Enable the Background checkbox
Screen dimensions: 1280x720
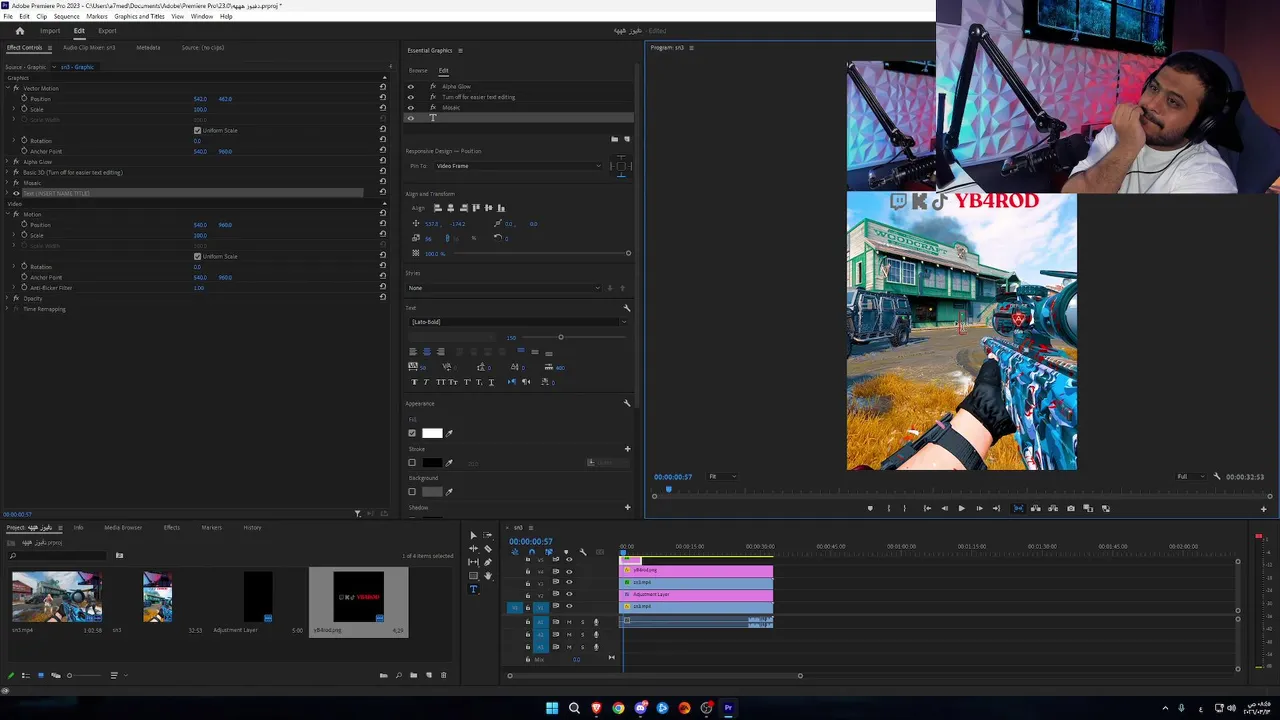click(x=412, y=491)
